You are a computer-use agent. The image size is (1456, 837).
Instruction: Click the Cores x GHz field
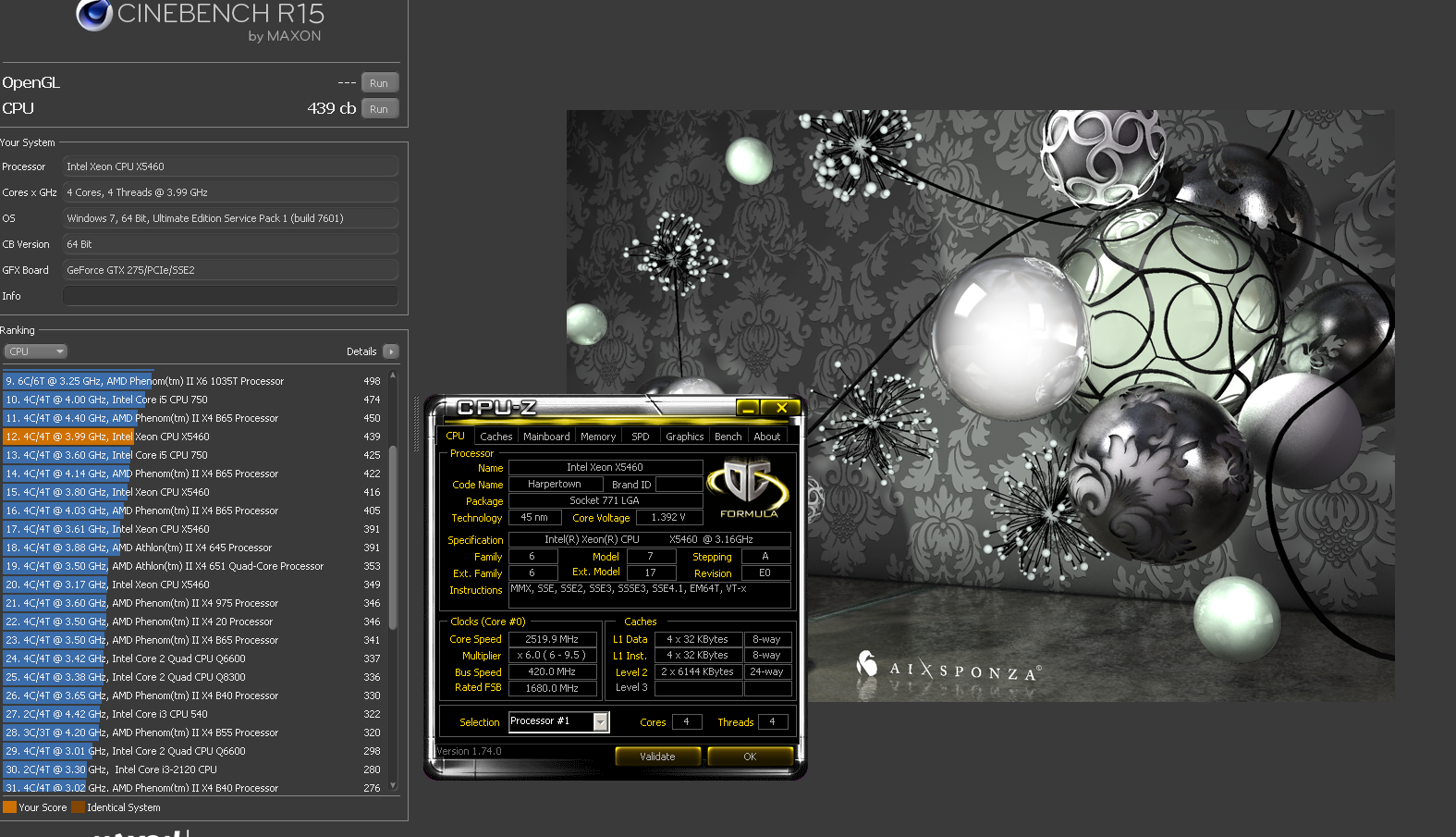[230, 192]
